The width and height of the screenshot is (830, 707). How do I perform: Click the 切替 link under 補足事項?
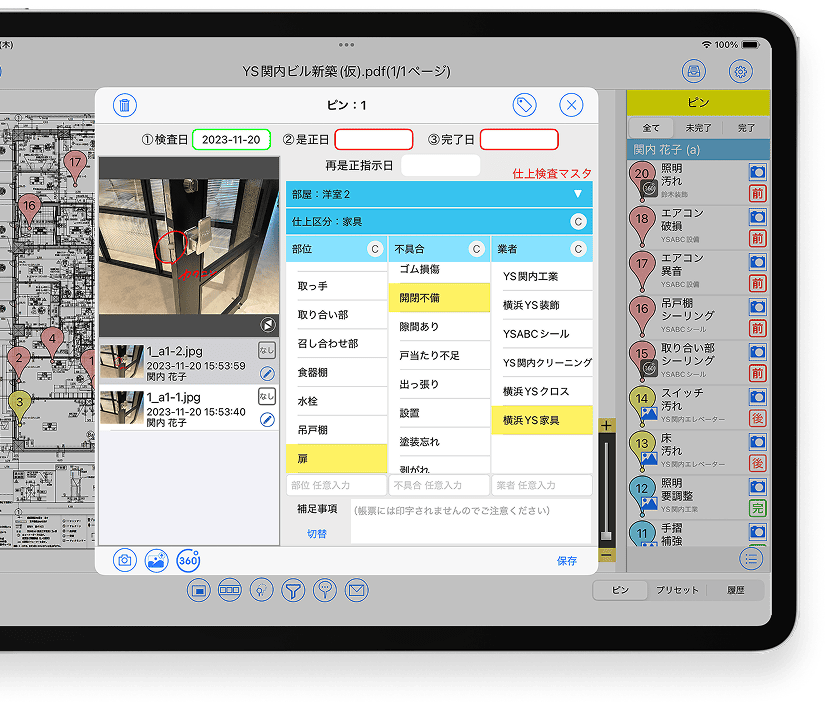tap(316, 533)
